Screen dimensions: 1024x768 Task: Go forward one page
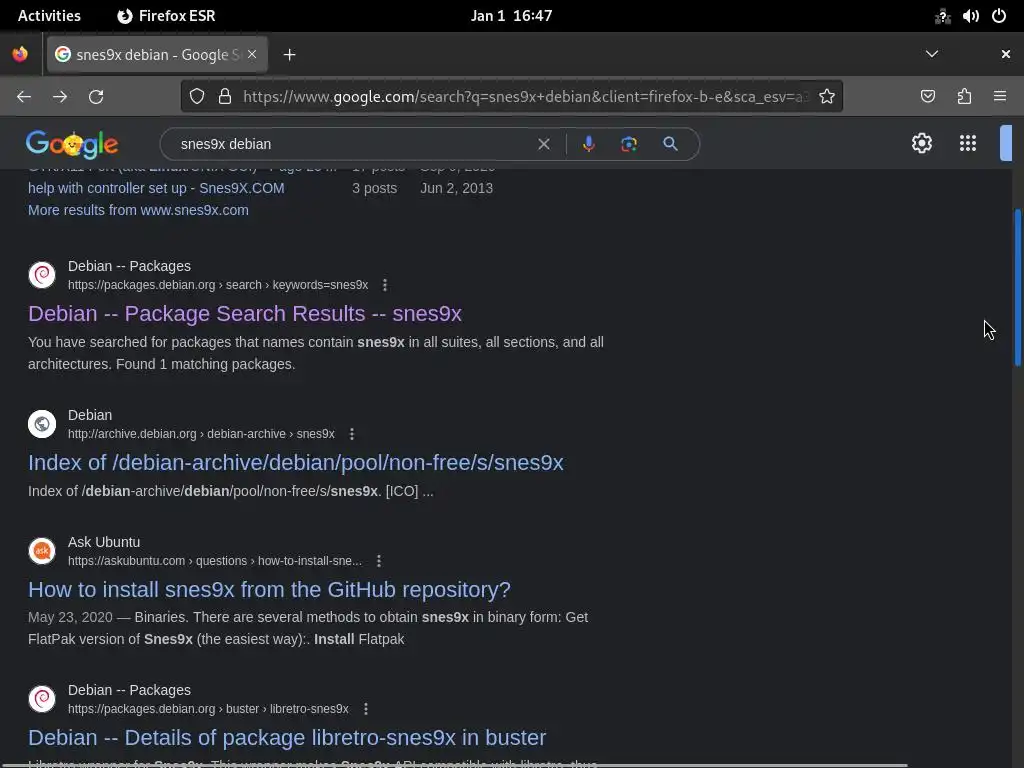click(60, 97)
